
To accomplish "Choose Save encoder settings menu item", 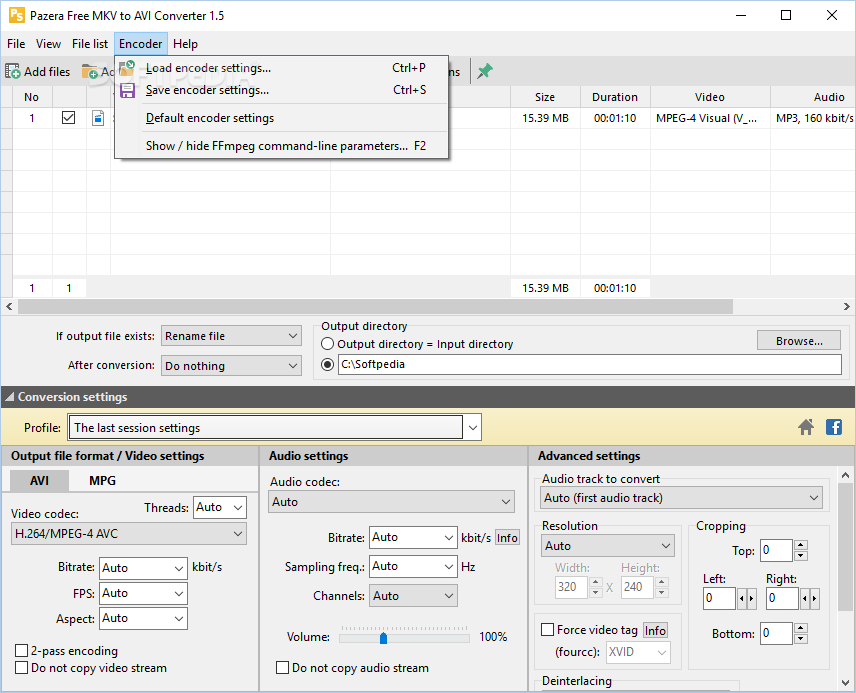I will [281, 90].
